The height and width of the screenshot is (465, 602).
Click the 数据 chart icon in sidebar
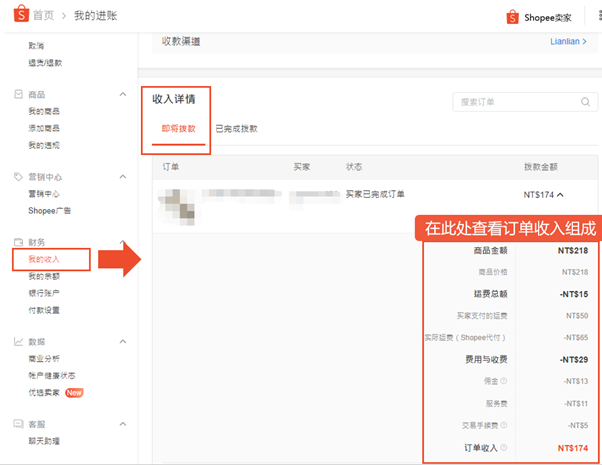pyautogui.click(x=18, y=341)
